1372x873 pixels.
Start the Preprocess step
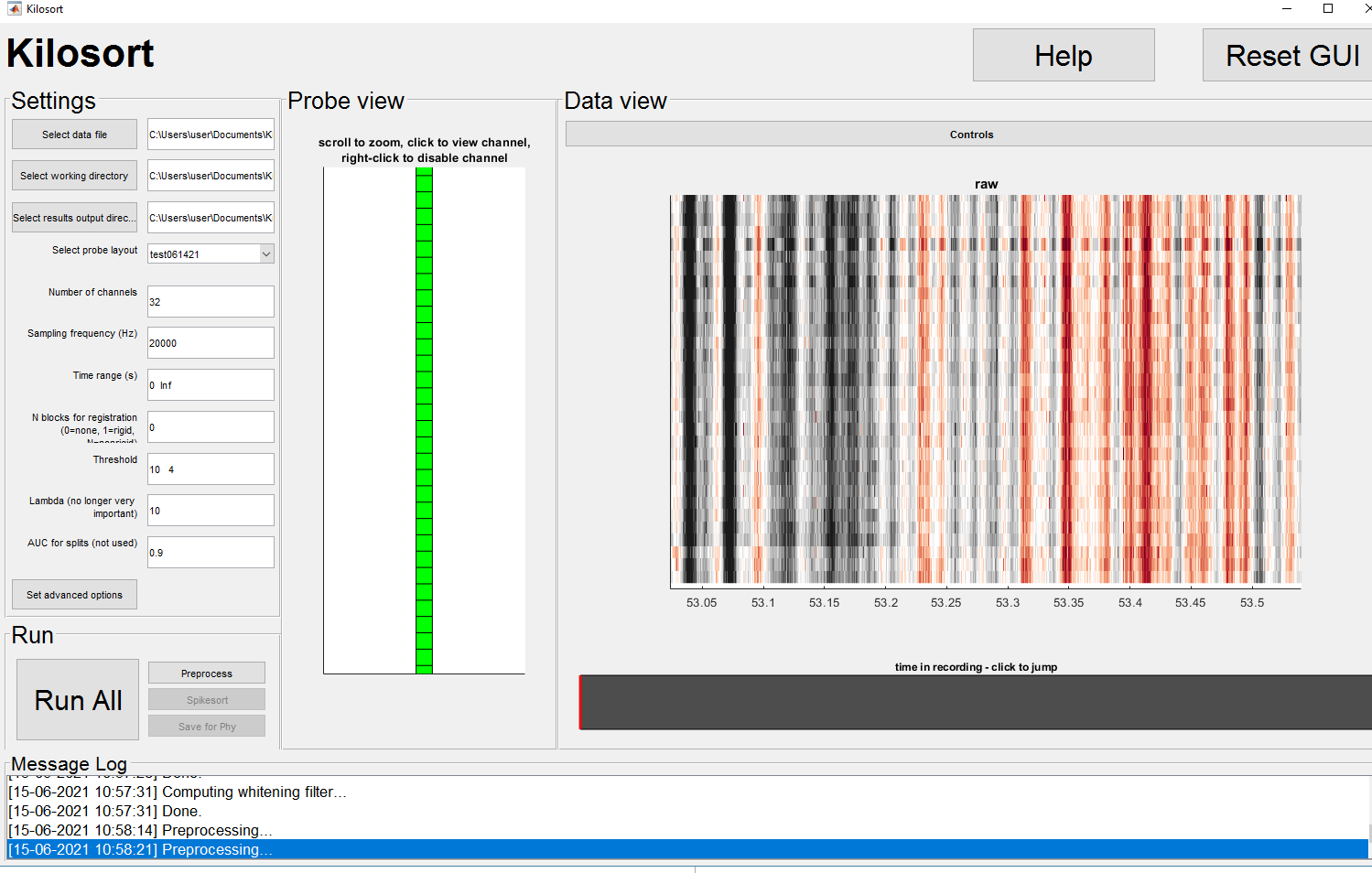[206, 673]
